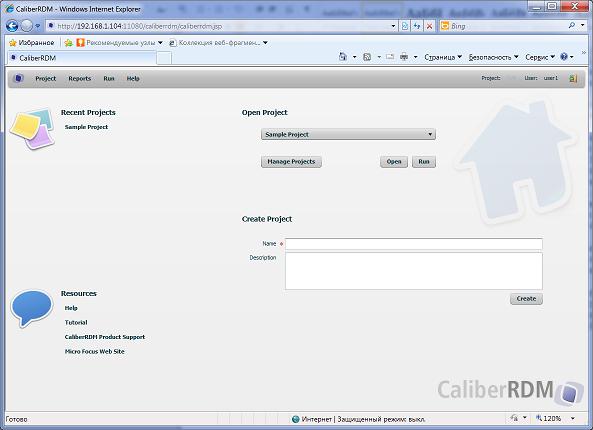Image resolution: width=593 pixels, height=430 pixels.
Task: Open address bar history dropdown arrow
Action: pos(393,26)
